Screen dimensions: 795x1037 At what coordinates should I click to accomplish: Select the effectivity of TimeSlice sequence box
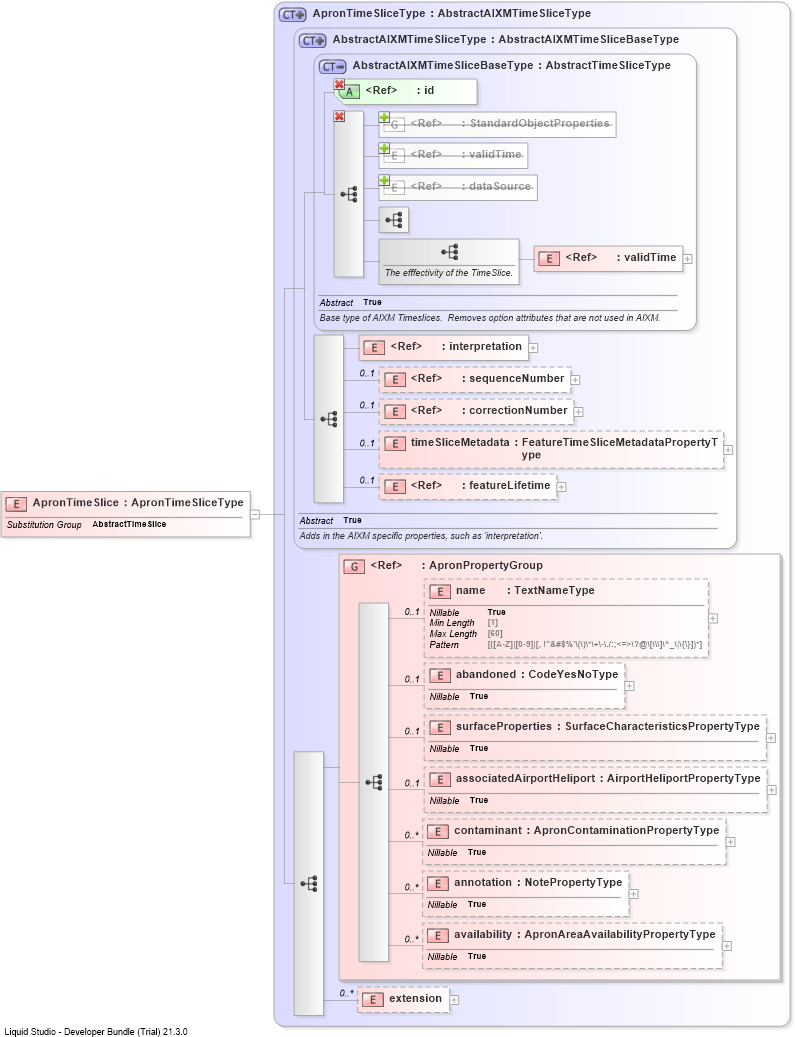coord(449,261)
